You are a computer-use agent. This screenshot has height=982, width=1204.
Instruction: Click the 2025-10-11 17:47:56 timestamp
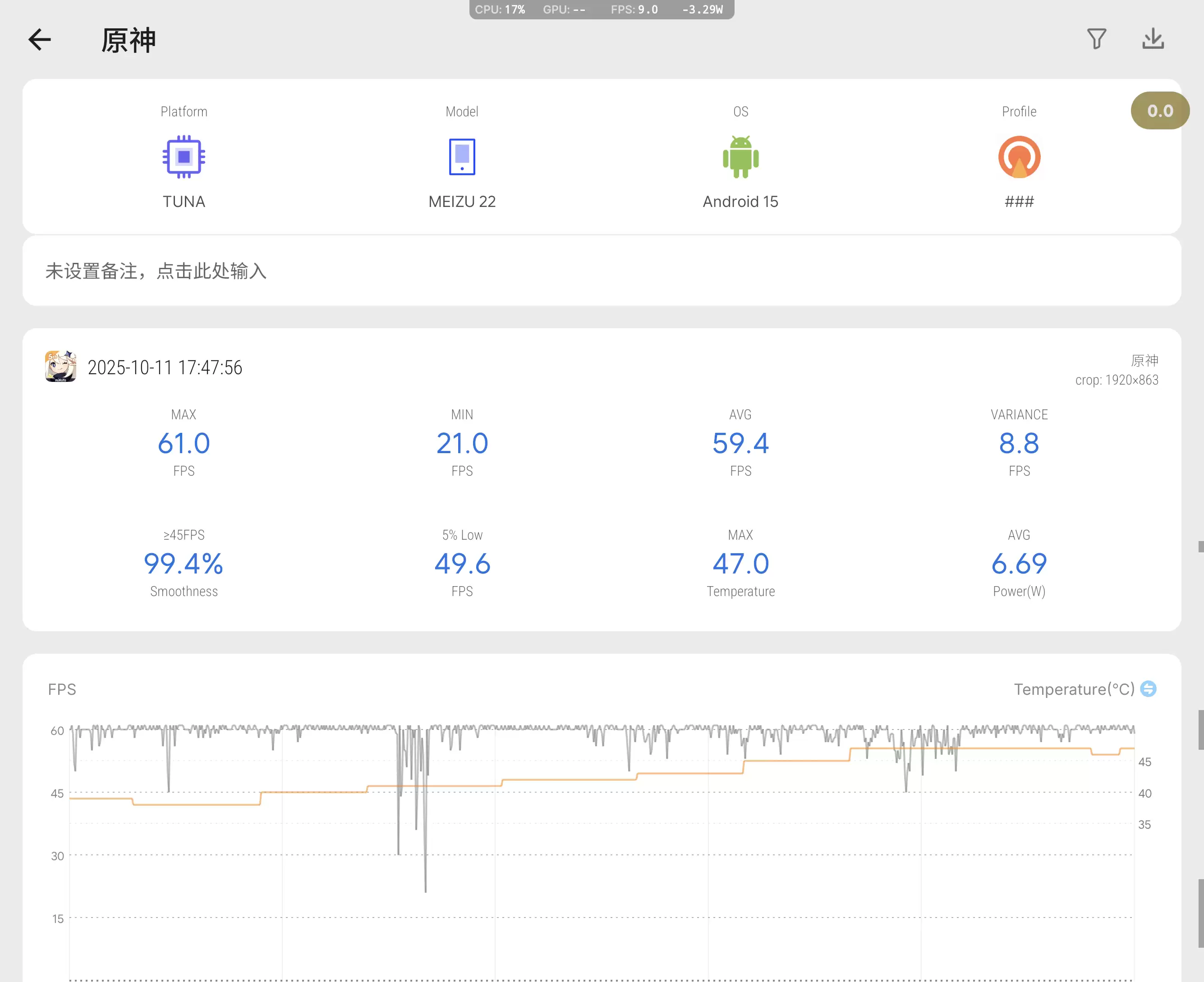pos(165,367)
